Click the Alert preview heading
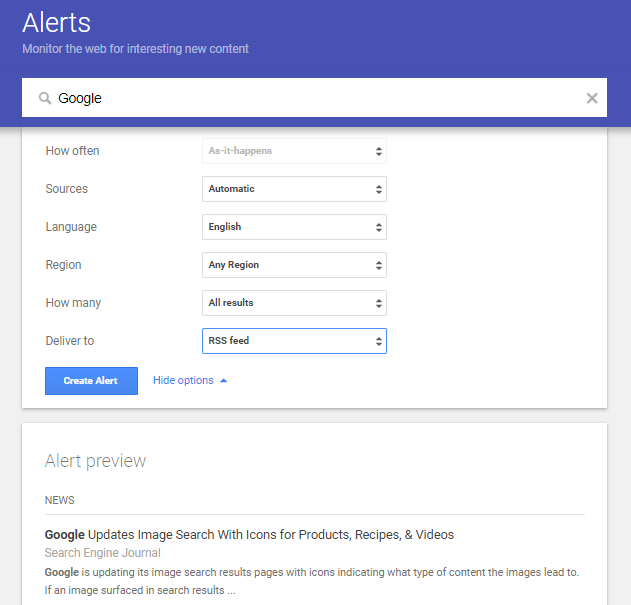The height and width of the screenshot is (605, 631). 95,461
